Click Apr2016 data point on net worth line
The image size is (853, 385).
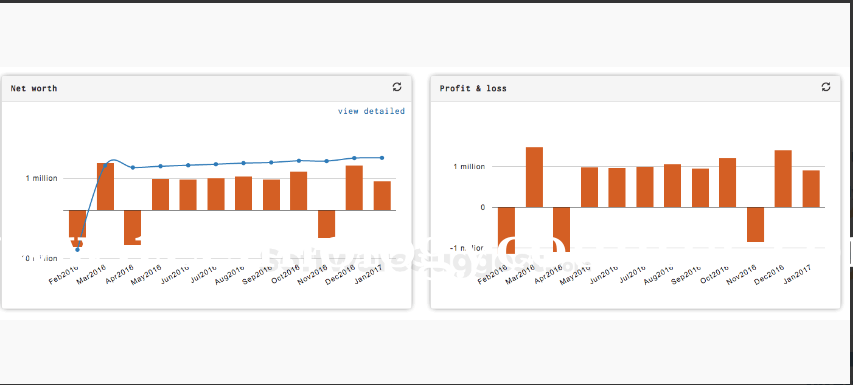click(x=133, y=167)
